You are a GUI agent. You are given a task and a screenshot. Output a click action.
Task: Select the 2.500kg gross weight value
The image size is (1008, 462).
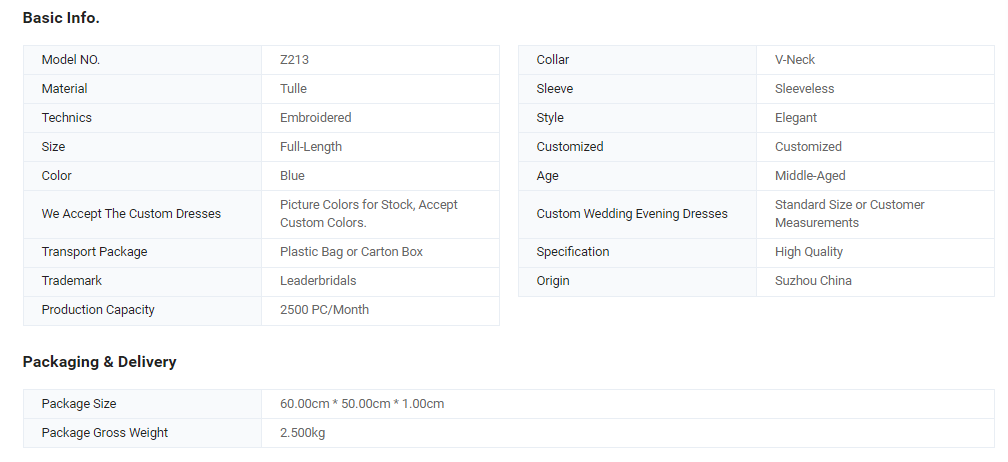point(303,433)
